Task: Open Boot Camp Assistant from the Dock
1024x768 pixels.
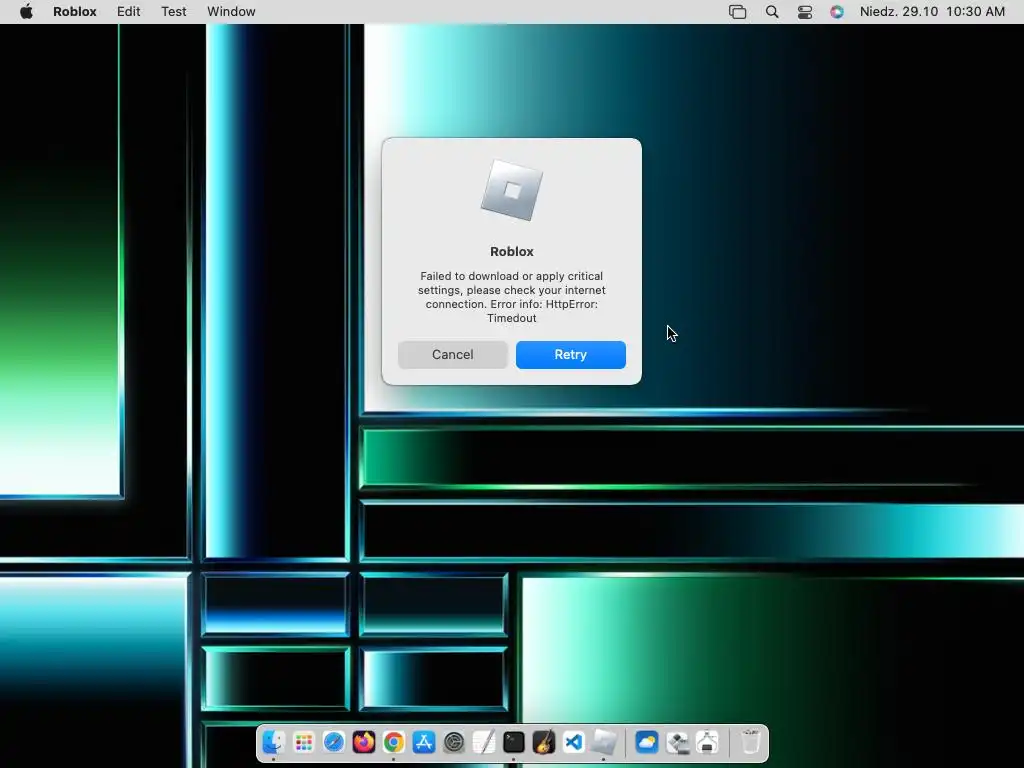Action: tap(677, 743)
